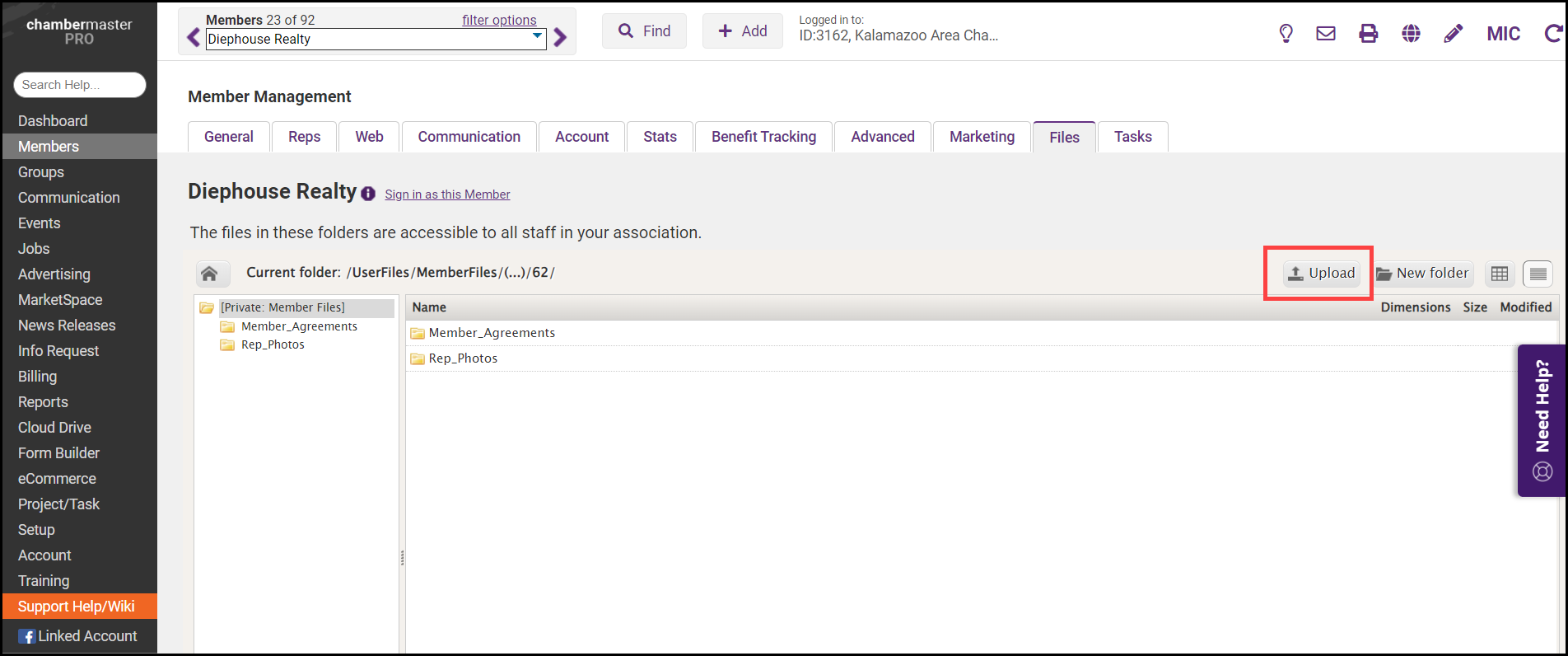The image size is (1568, 656).
Task: Go to home folder icon
Action: pos(209,274)
